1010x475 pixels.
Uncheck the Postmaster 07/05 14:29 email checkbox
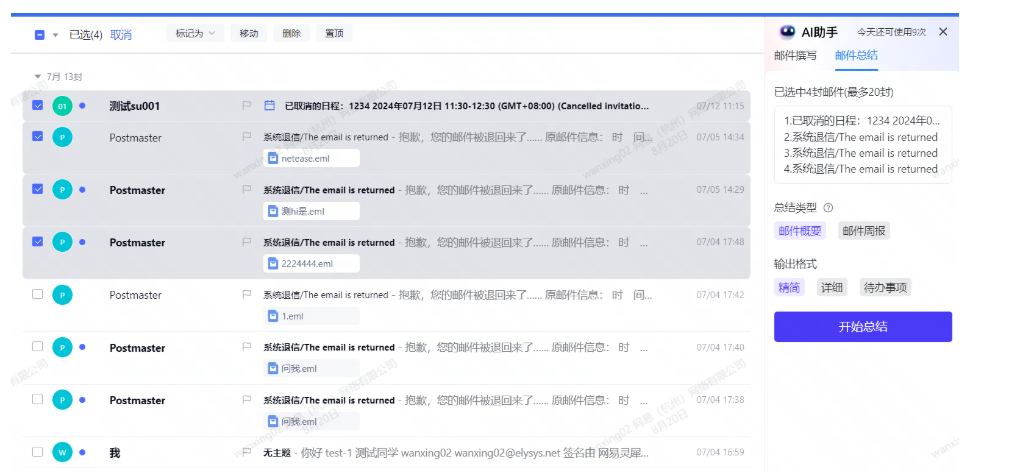(37, 189)
